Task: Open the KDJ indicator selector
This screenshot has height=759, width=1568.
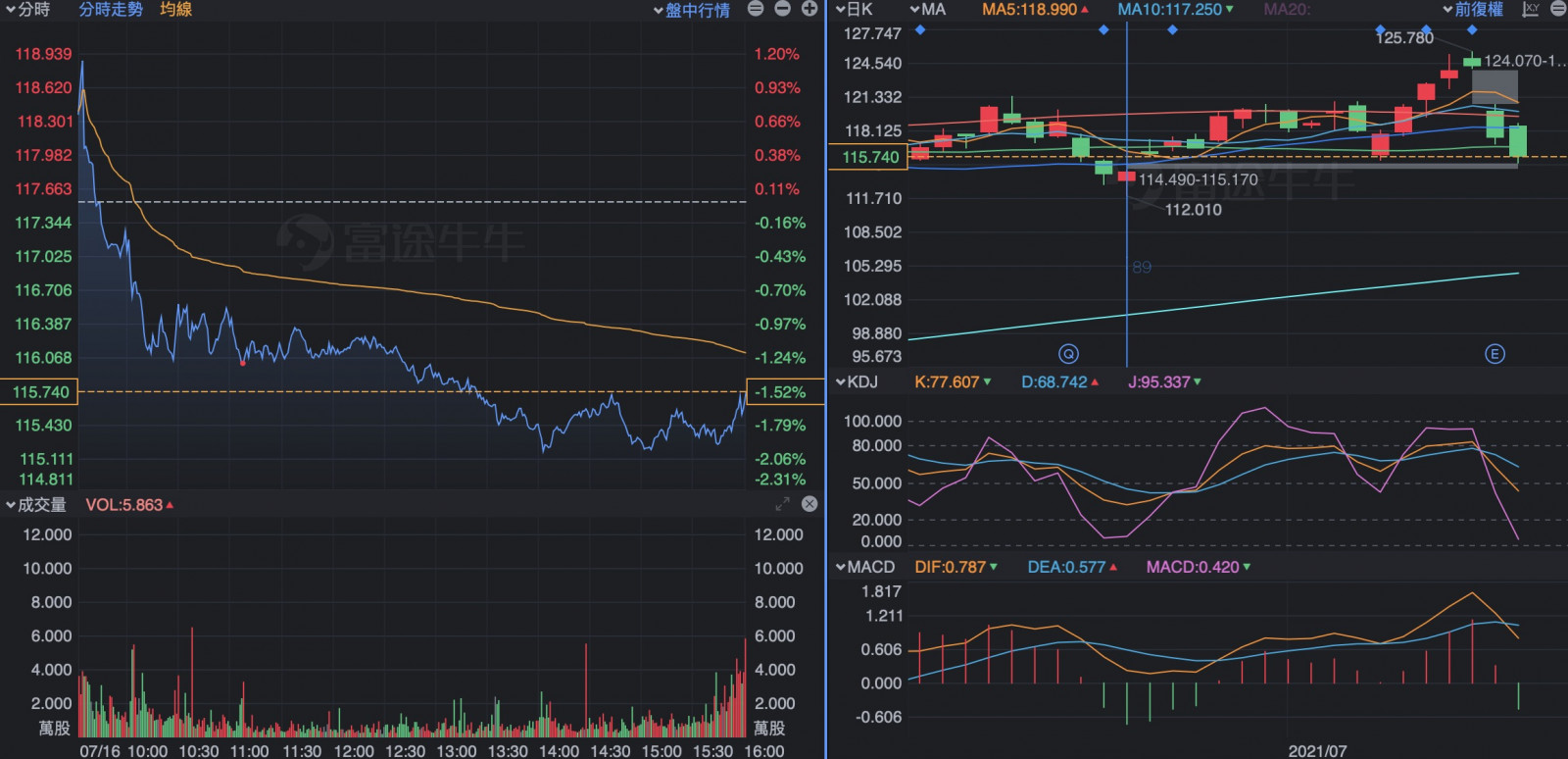Action: tap(857, 381)
